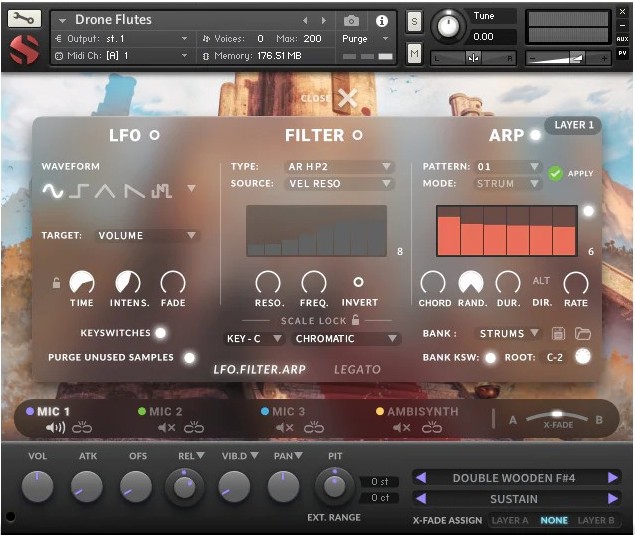Click the ROOT C-2 value
635x535 pixels.
(554, 357)
